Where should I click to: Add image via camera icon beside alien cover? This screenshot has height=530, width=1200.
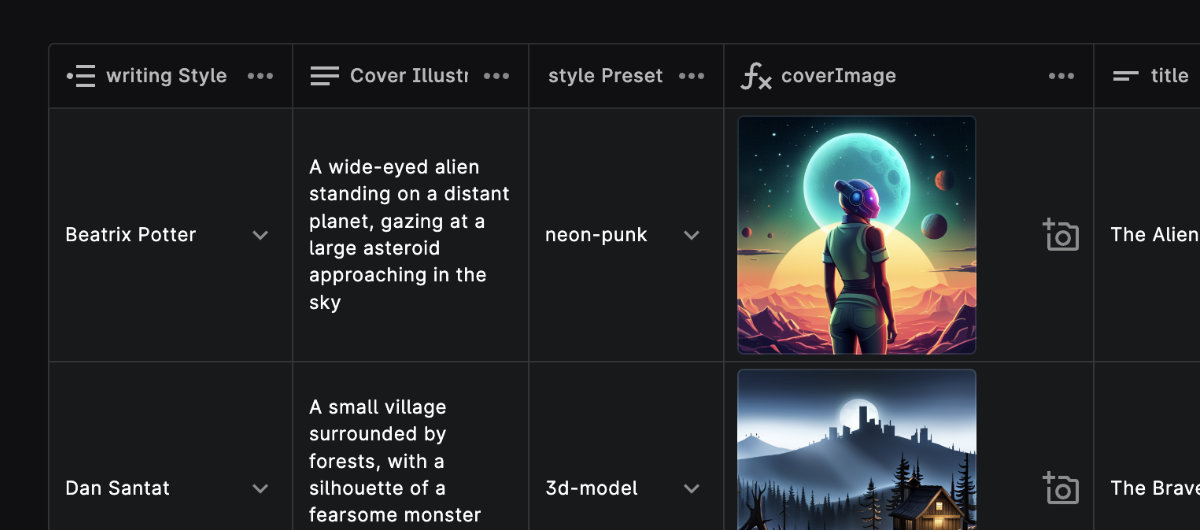[1060, 234]
